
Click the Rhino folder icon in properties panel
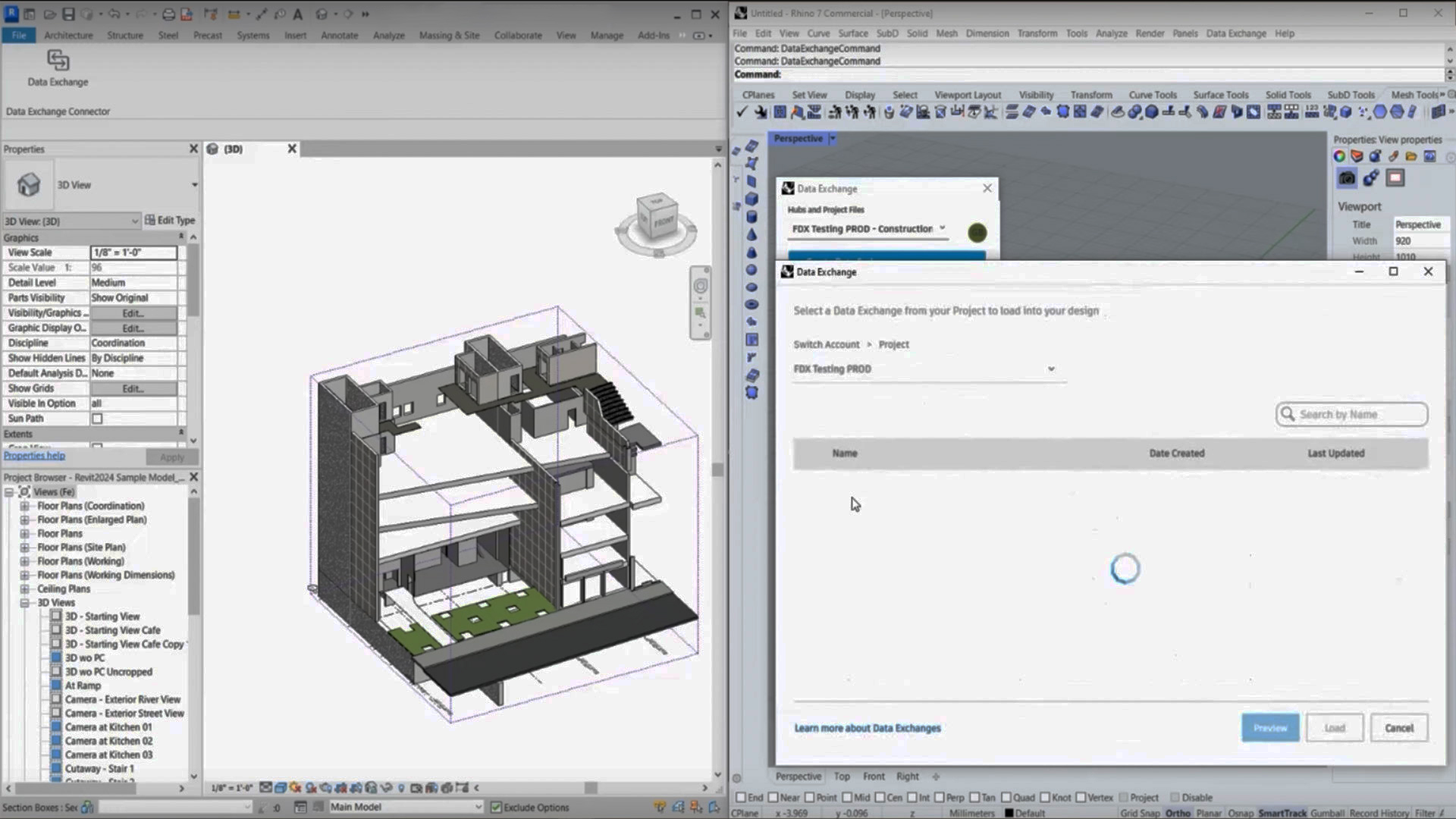coord(1411,156)
